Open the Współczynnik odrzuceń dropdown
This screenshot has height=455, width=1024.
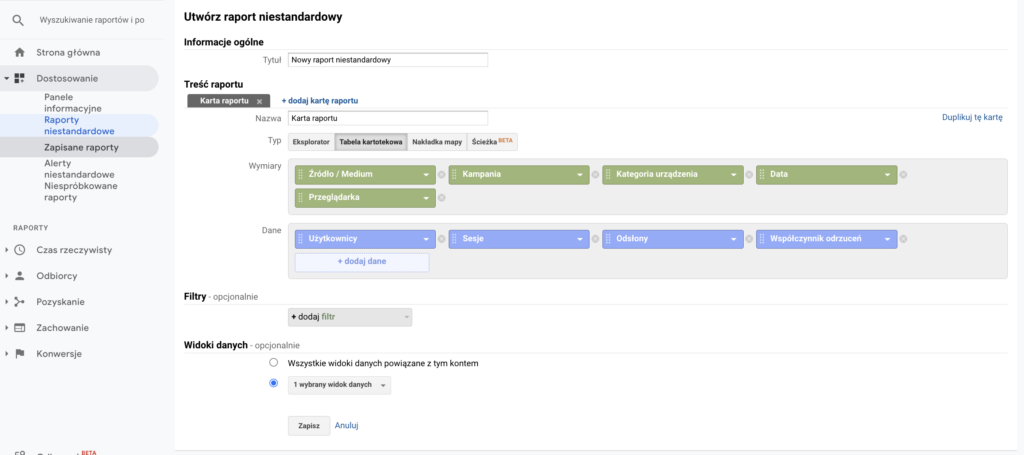(888, 239)
